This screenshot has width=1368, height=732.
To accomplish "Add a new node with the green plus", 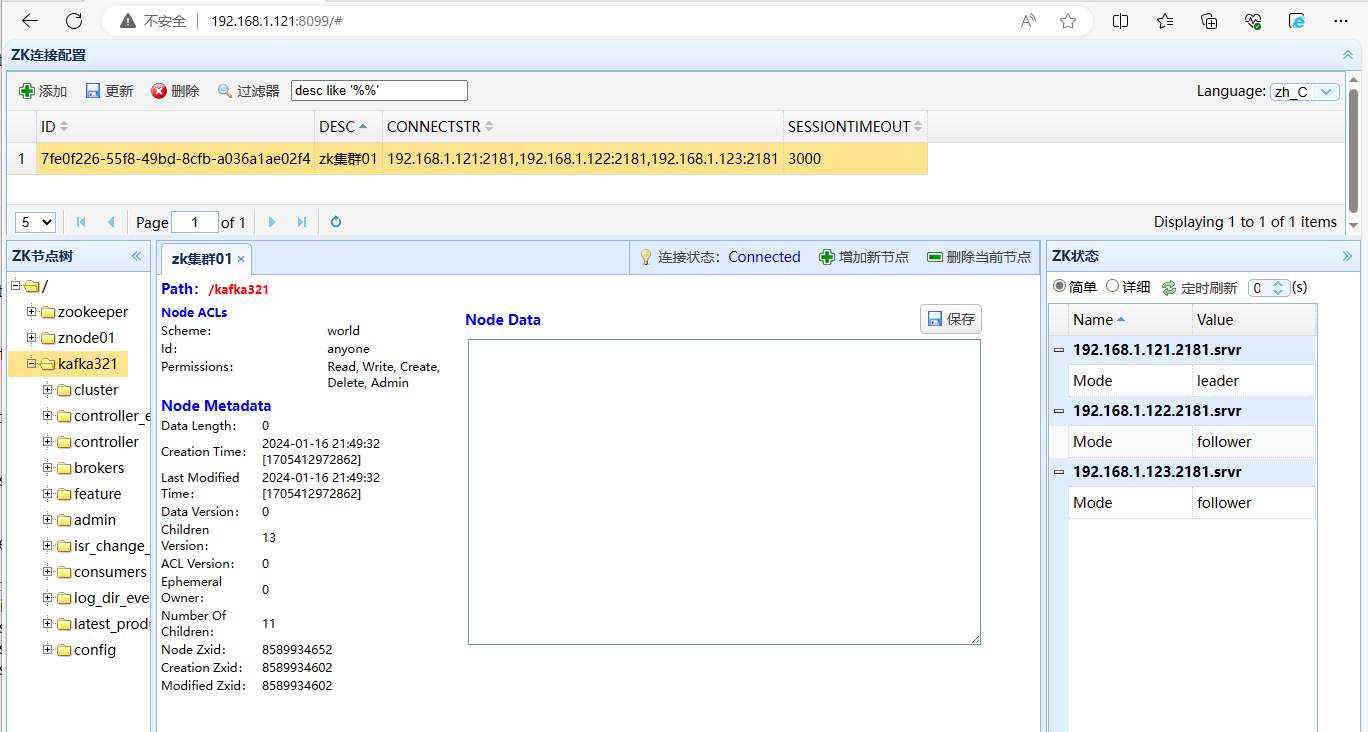I will 827,257.
